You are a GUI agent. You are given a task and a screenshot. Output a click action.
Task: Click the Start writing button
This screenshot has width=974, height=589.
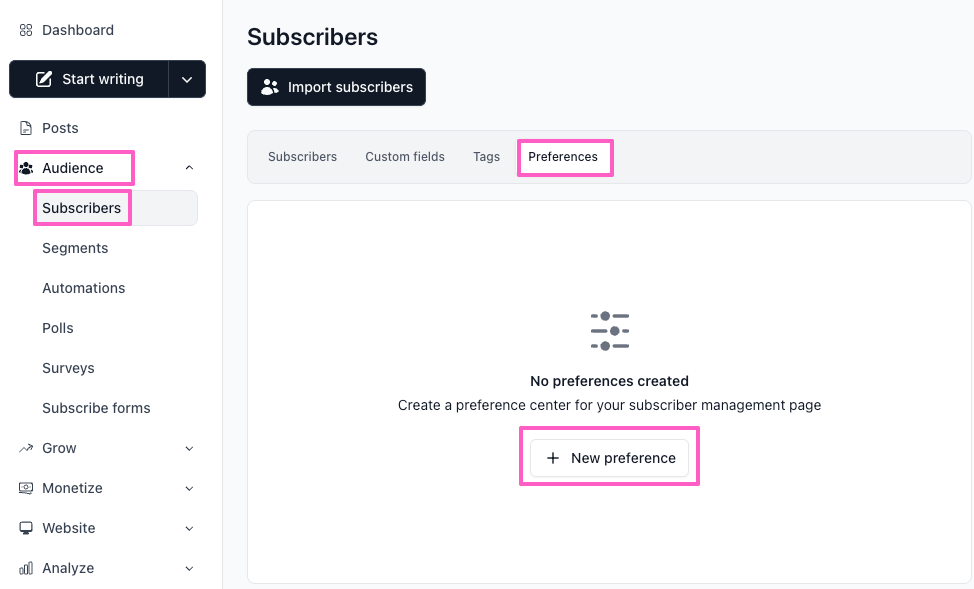[89, 79]
